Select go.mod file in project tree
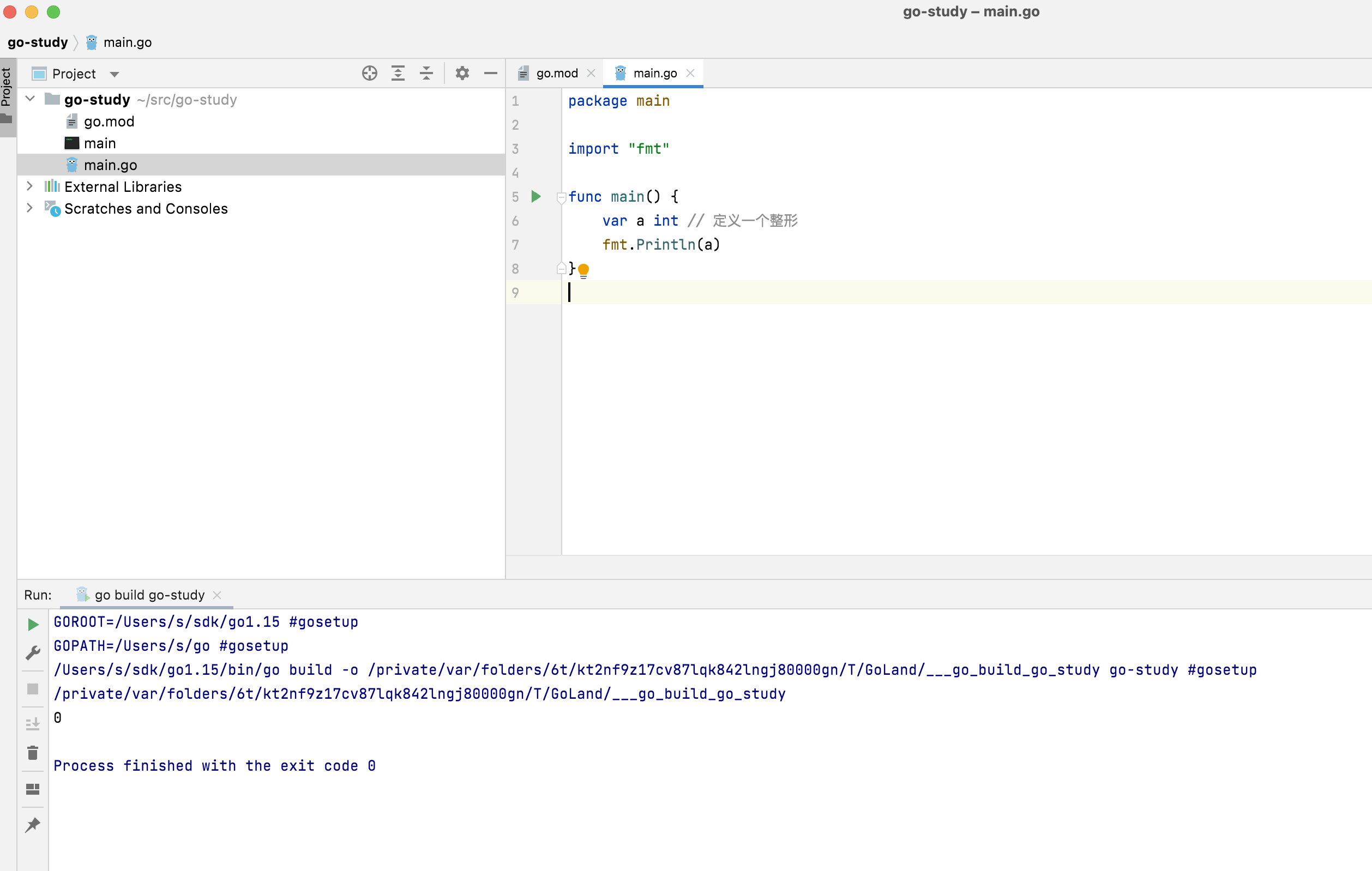 click(x=109, y=122)
